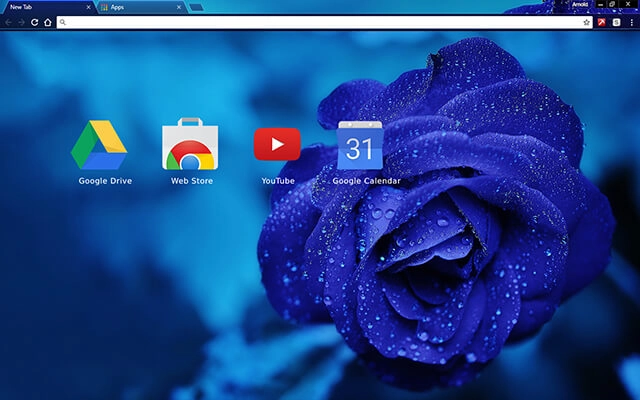Click the white S extension icon

click(x=616, y=22)
